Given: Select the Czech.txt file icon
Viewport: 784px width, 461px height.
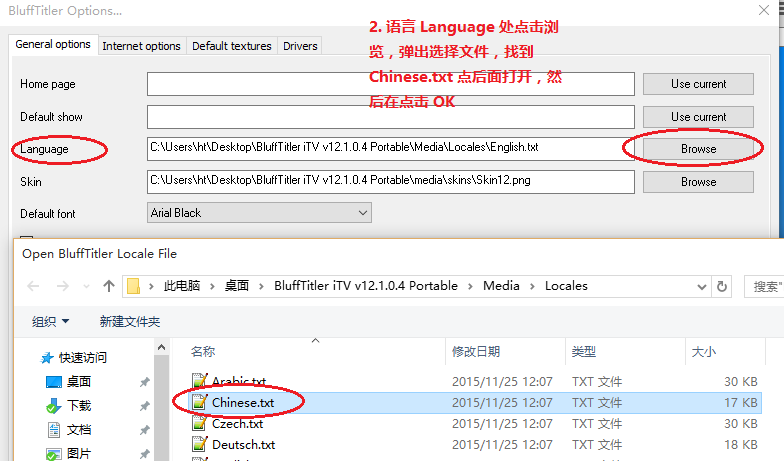Looking at the screenshot, I should 200,424.
